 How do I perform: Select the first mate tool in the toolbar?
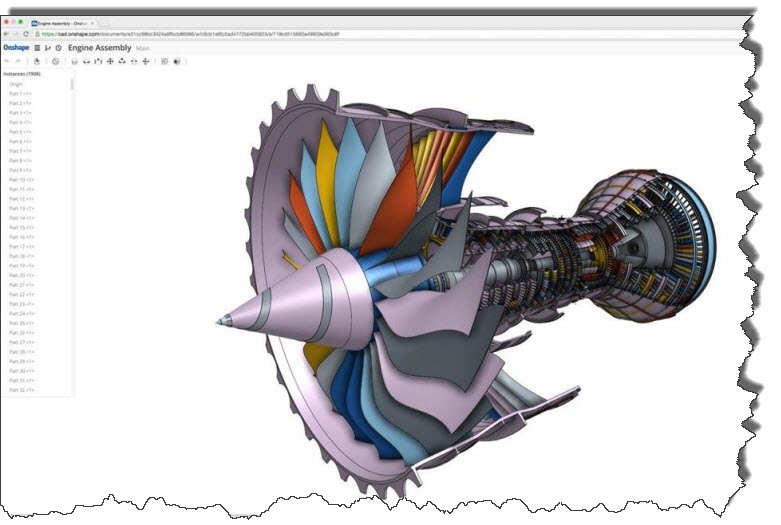click(74, 61)
